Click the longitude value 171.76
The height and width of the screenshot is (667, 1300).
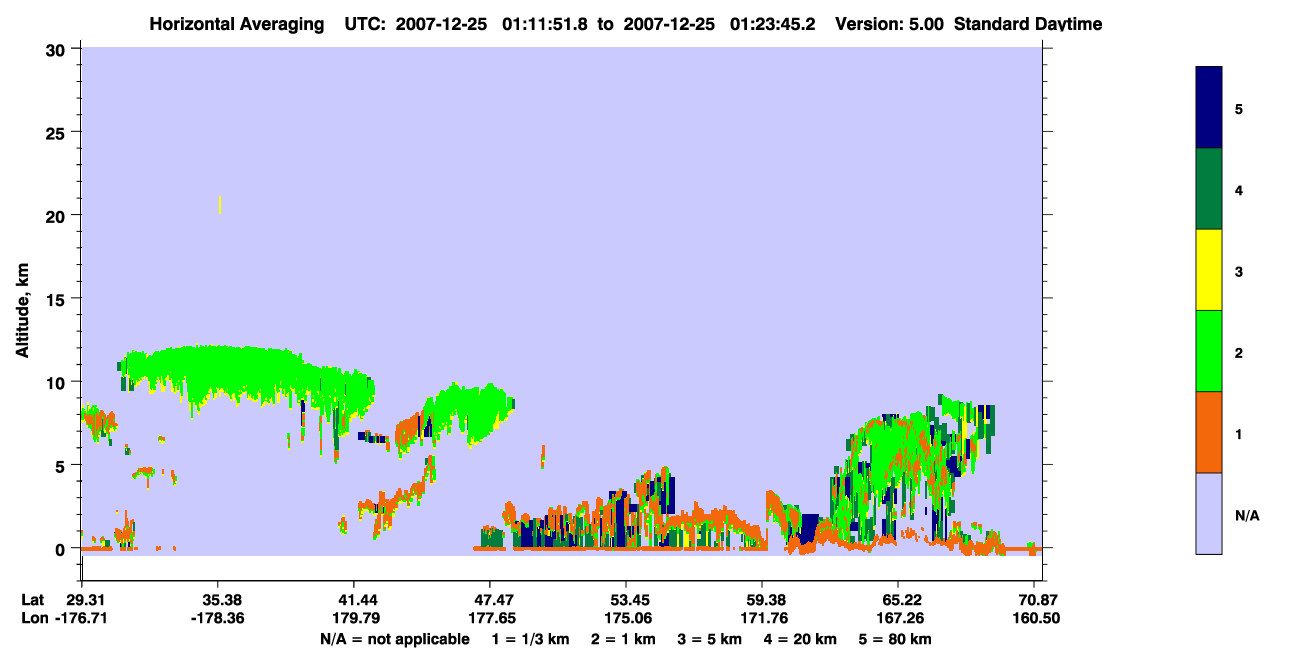click(x=762, y=618)
